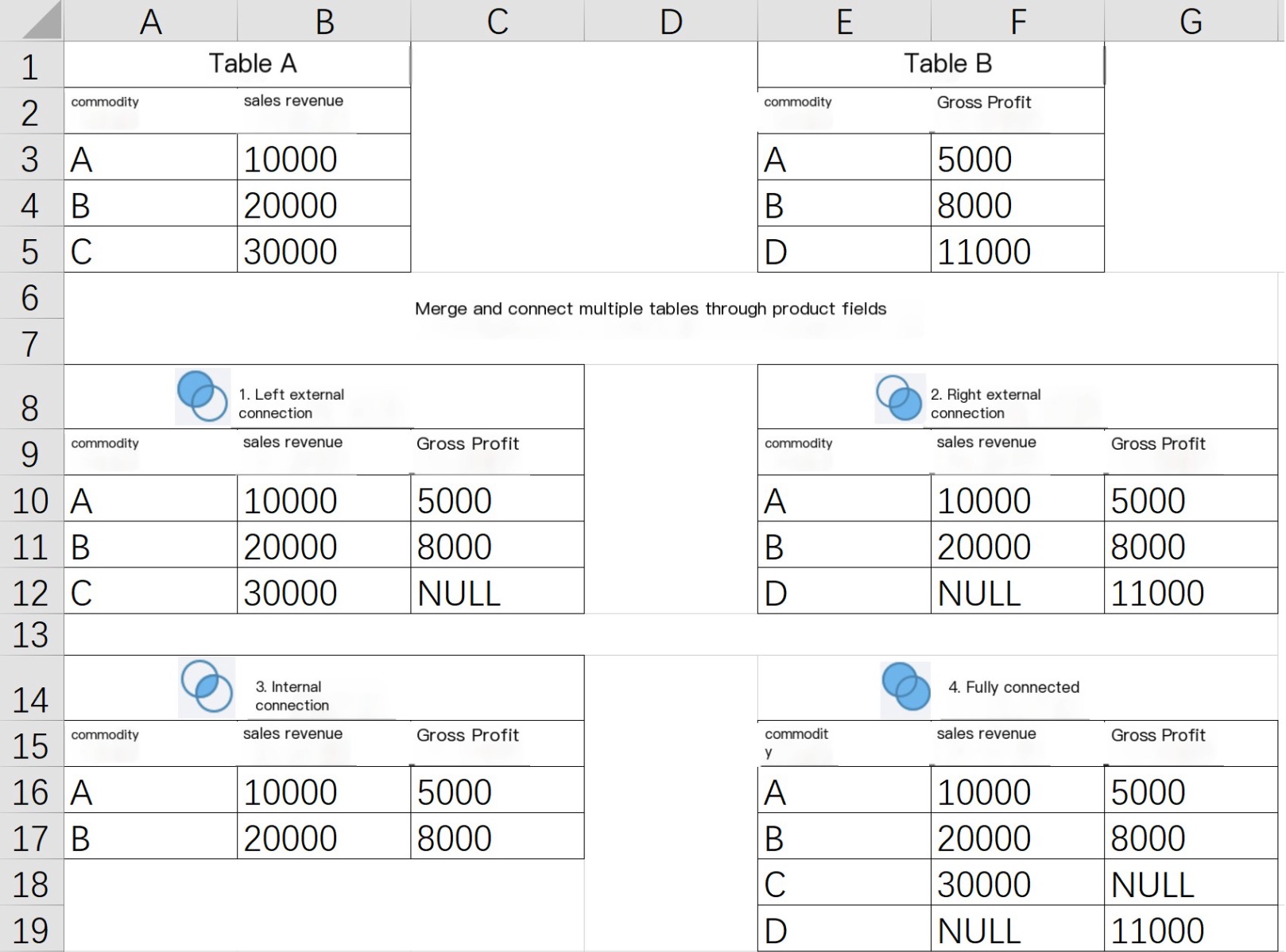Click Gross Profit header in internal connection table

click(467, 735)
